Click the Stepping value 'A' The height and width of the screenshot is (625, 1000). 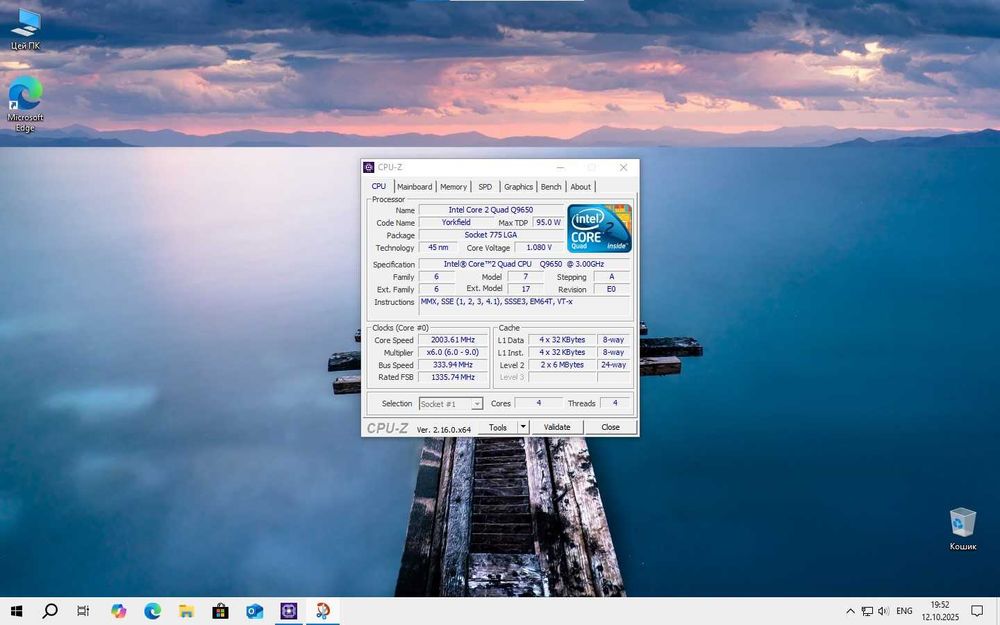pos(612,277)
